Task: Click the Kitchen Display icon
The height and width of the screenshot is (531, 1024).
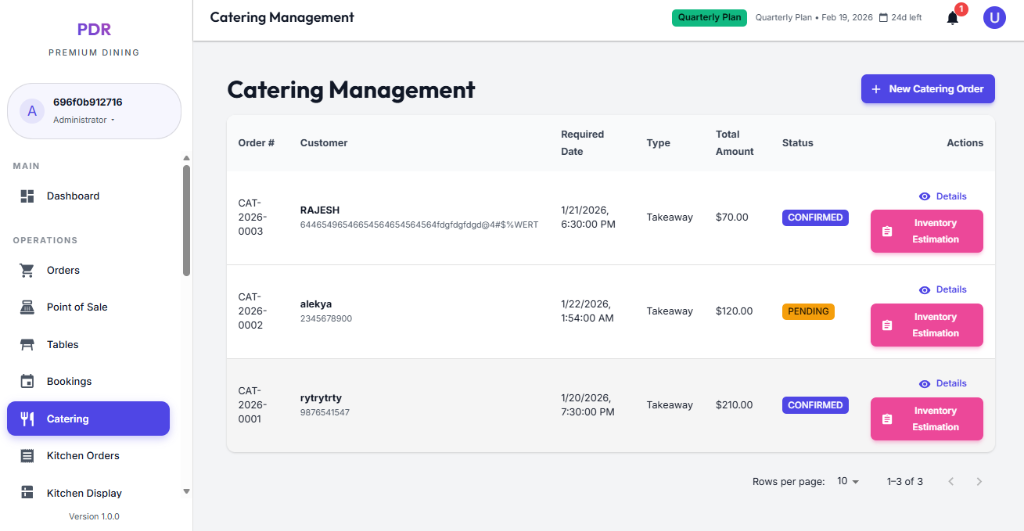Action: click(x=28, y=492)
